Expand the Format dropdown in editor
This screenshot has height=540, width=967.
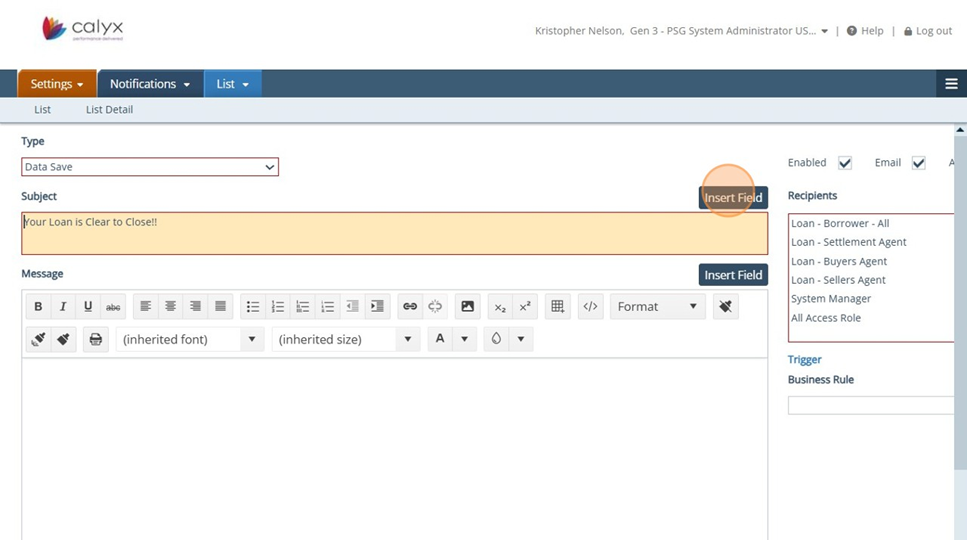tap(657, 307)
